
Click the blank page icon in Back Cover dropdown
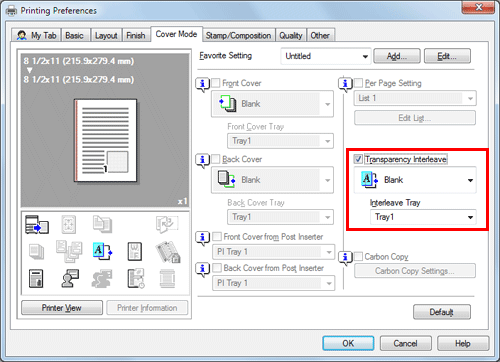pyautogui.click(x=227, y=179)
